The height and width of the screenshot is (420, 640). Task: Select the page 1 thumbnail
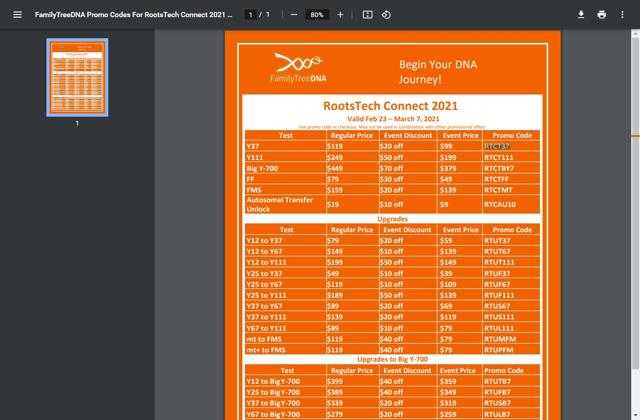tap(77, 78)
